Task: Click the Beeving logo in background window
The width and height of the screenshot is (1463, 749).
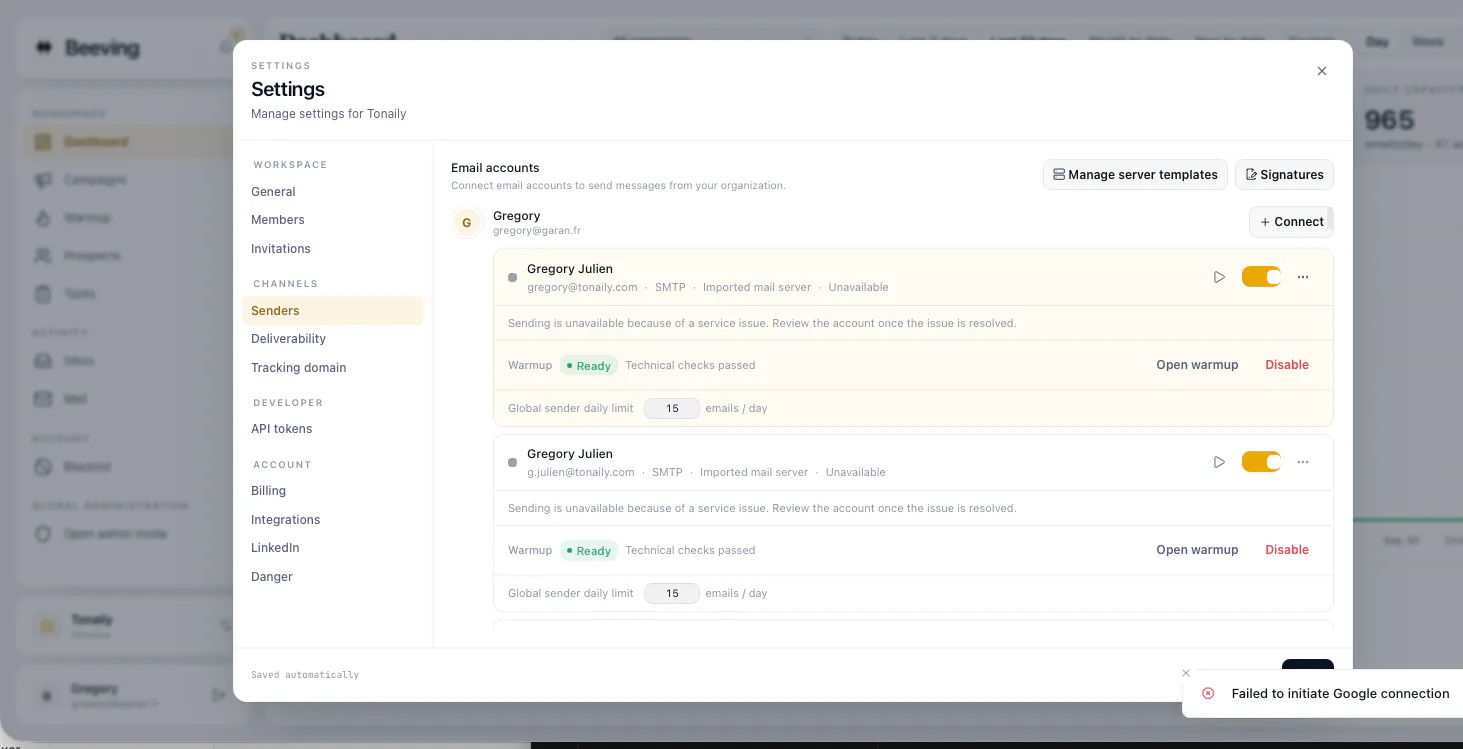Action: pos(88,48)
